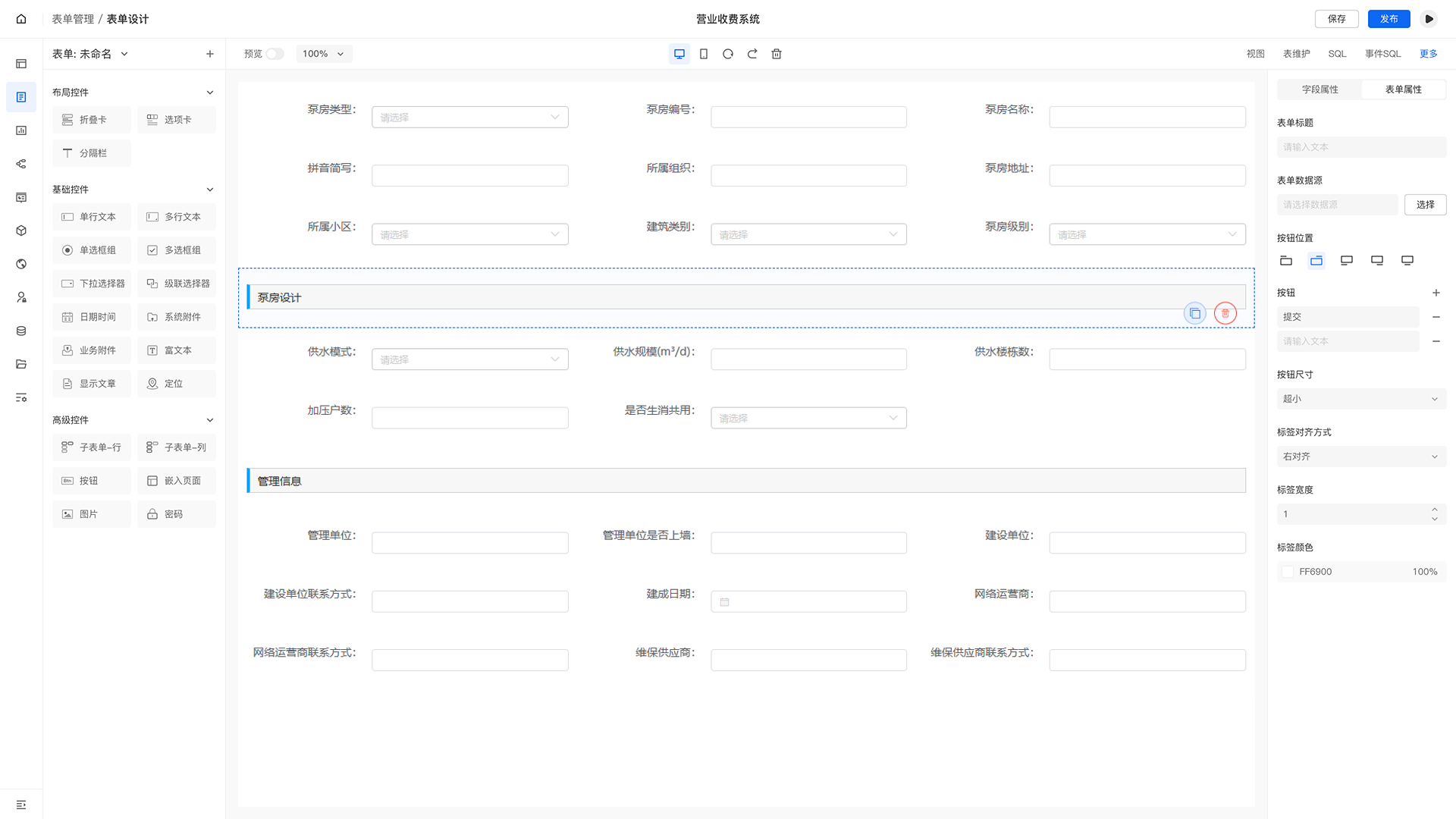Click 建成日期 date input field

808,601
